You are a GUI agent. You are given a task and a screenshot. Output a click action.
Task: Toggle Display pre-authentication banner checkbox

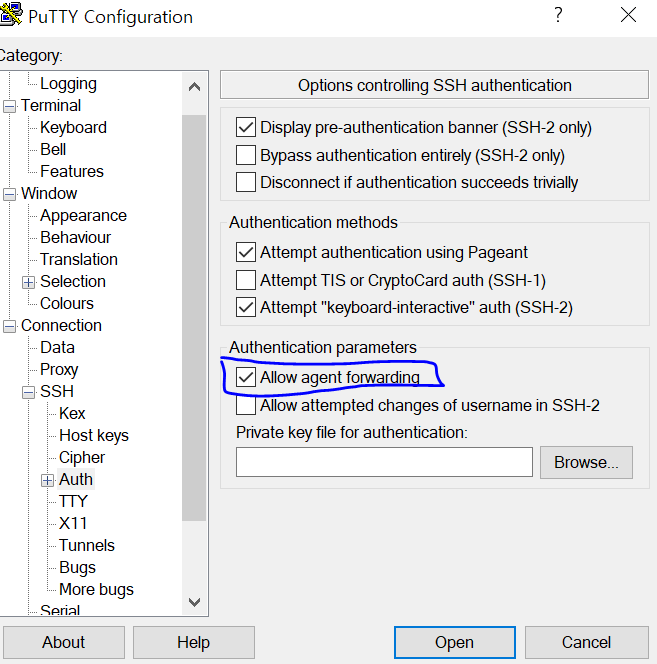point(246,127)
